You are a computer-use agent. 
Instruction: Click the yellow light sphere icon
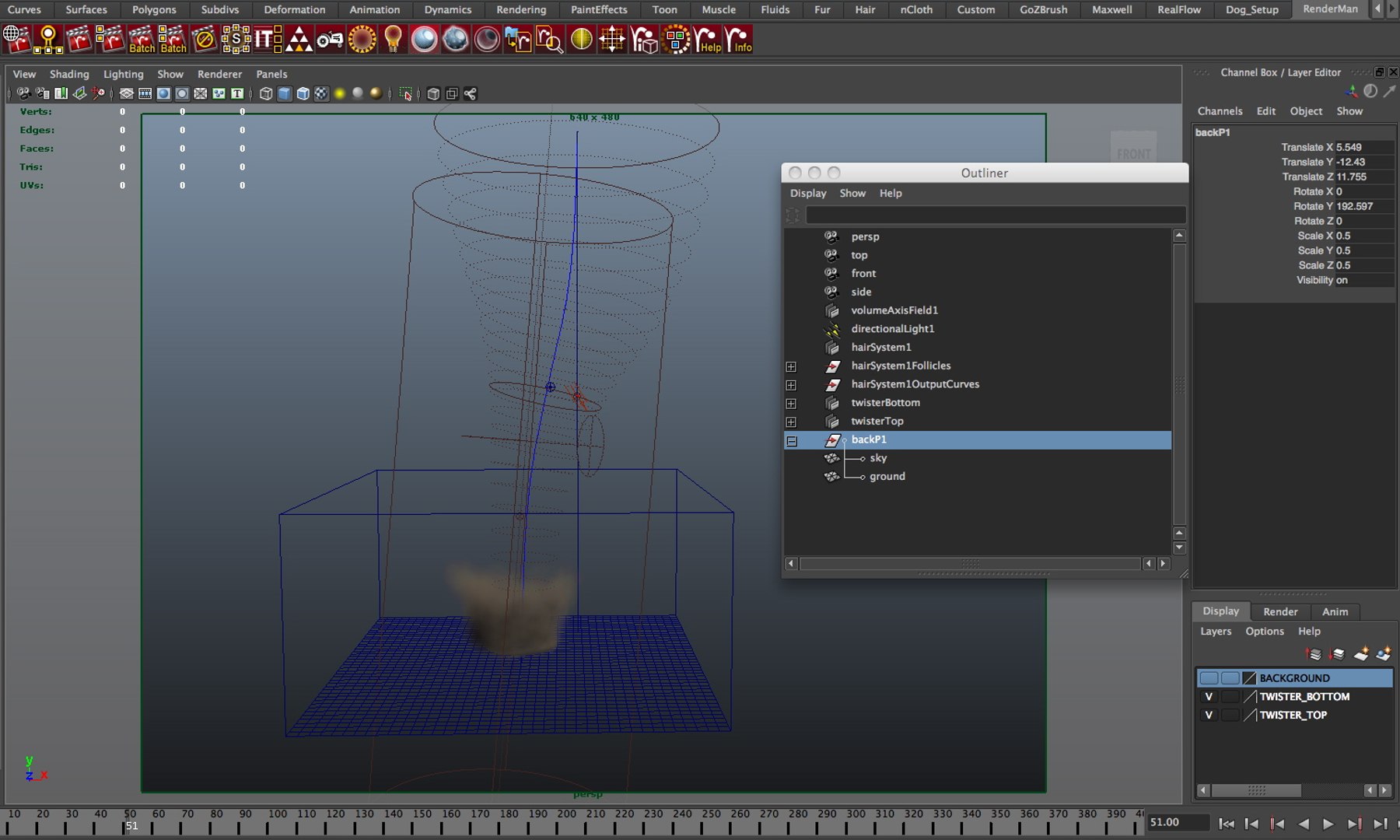pyautogui.click(x=340, y=93)
